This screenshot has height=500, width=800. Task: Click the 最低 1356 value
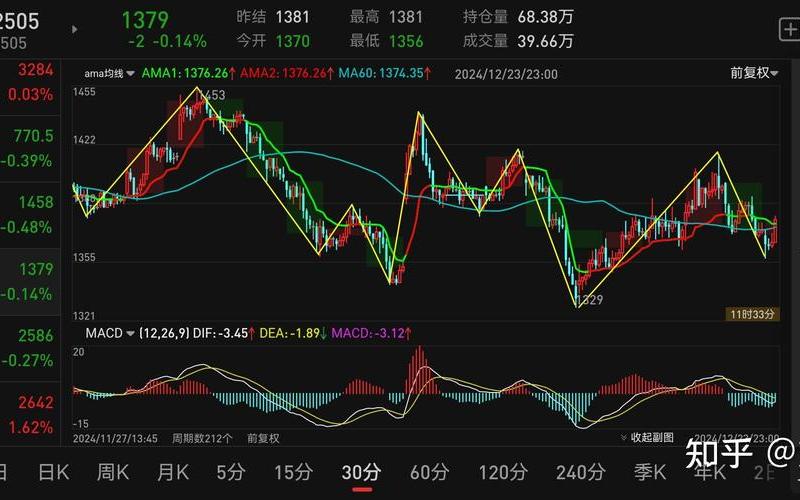386,40
